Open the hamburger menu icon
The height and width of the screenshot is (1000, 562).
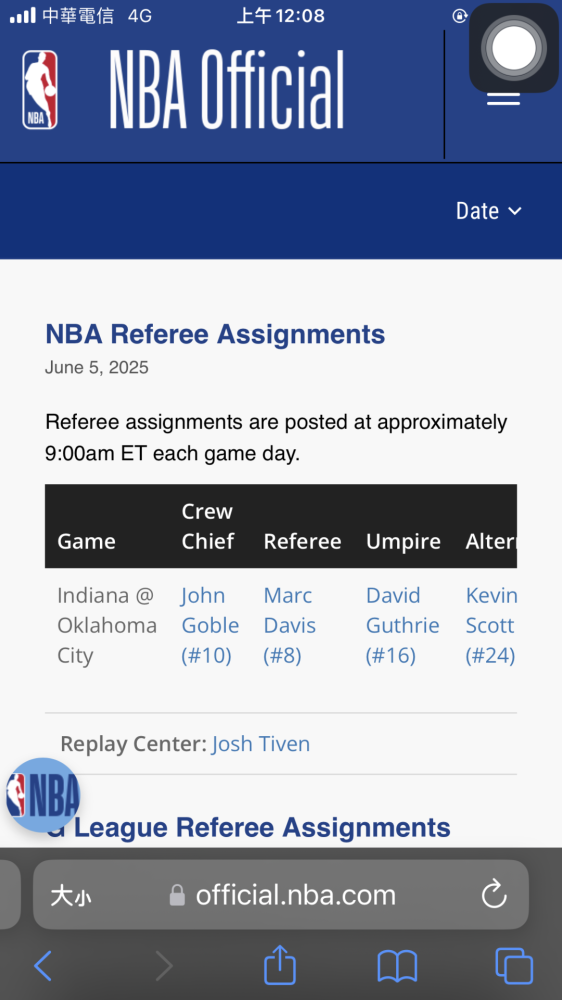tap(503, 99)
